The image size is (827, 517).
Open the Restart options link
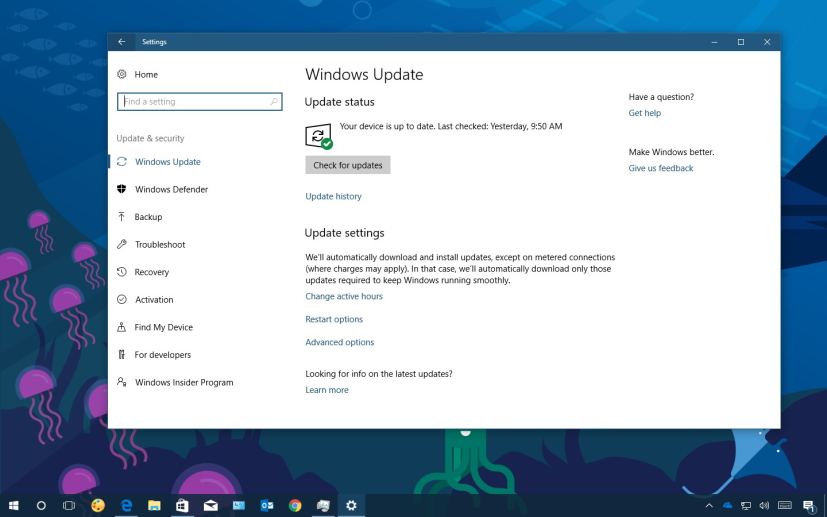pos(334,319)
